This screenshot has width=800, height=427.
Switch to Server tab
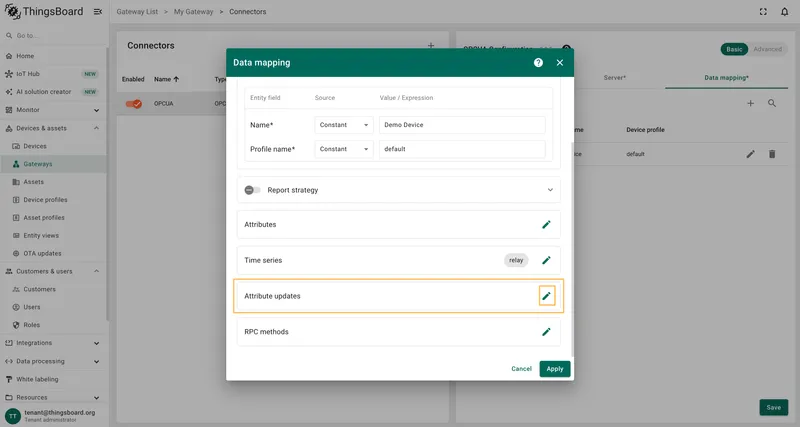click(614, 78)
